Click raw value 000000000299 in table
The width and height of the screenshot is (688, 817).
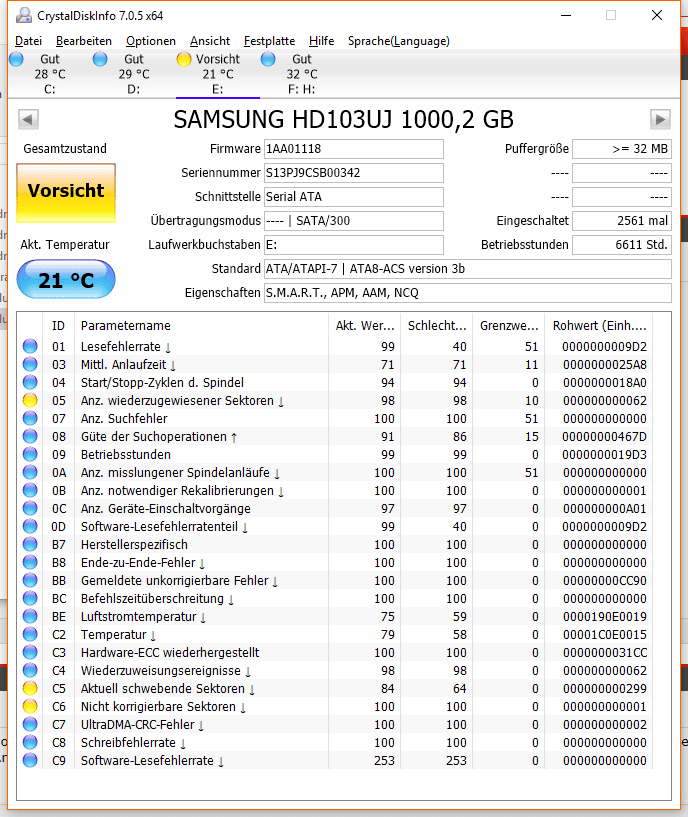pyautogui.click(x=605, y=688)
